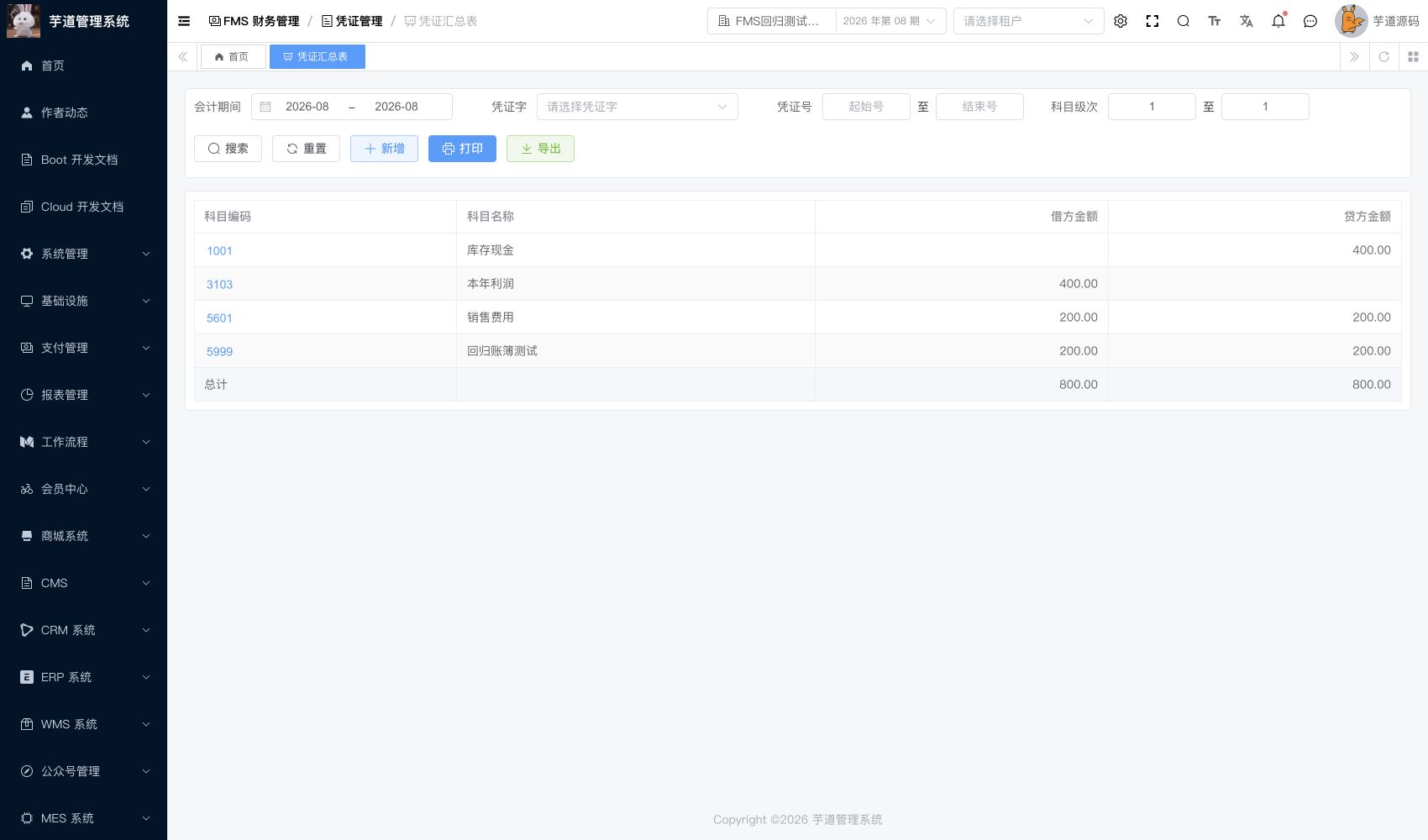This screenshot has height=840, width=1428.
Task: Expand 基础设施 sidebar menu
Action: coord(83,301)
